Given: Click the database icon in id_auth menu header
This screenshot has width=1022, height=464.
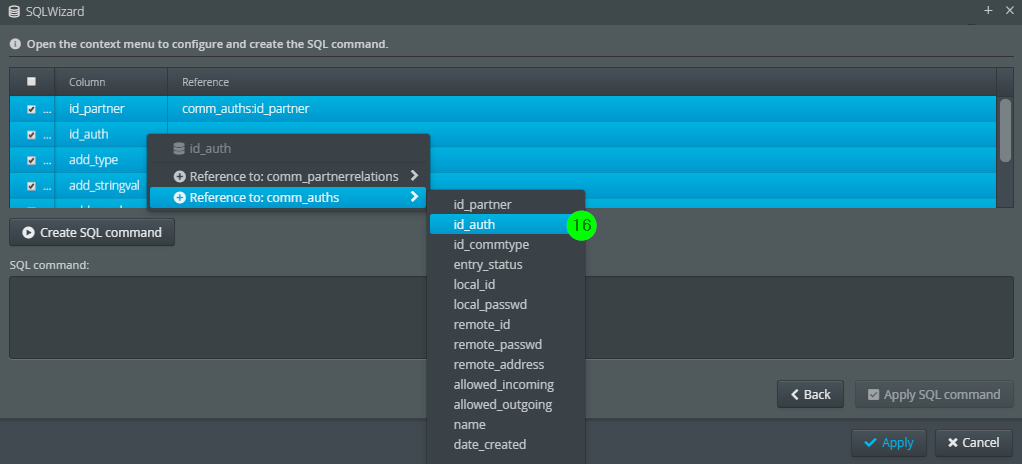Looking at the screenshot, I should click(x=179, y=149).
